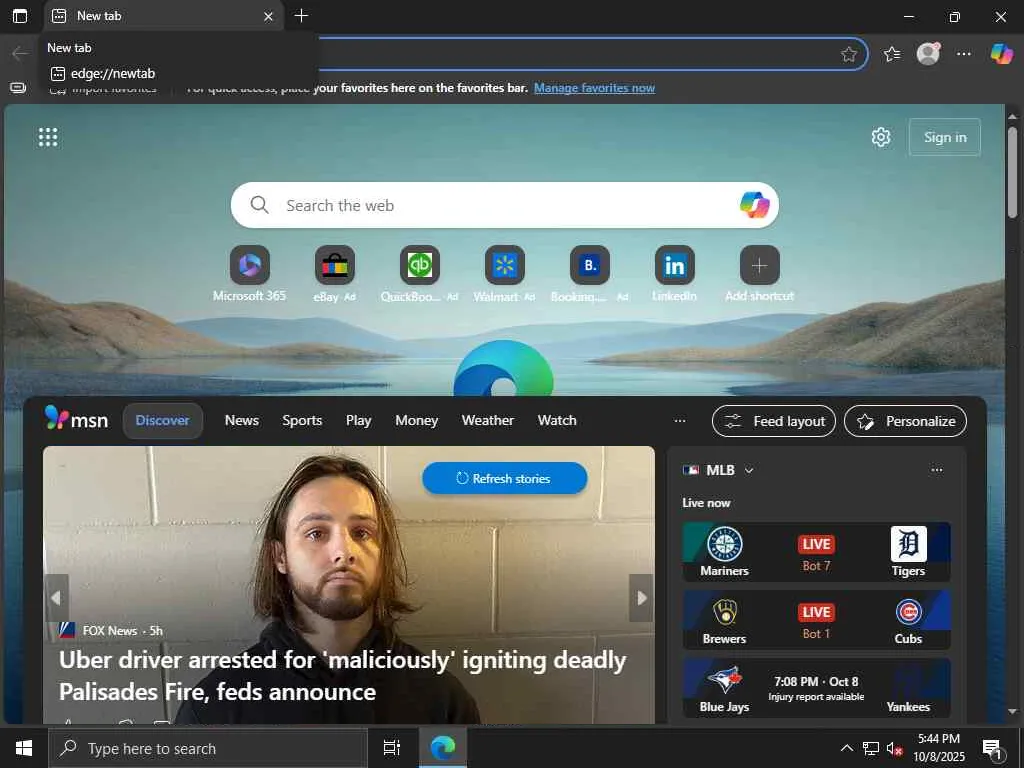Open Task View on taskbar

point(391,748)
